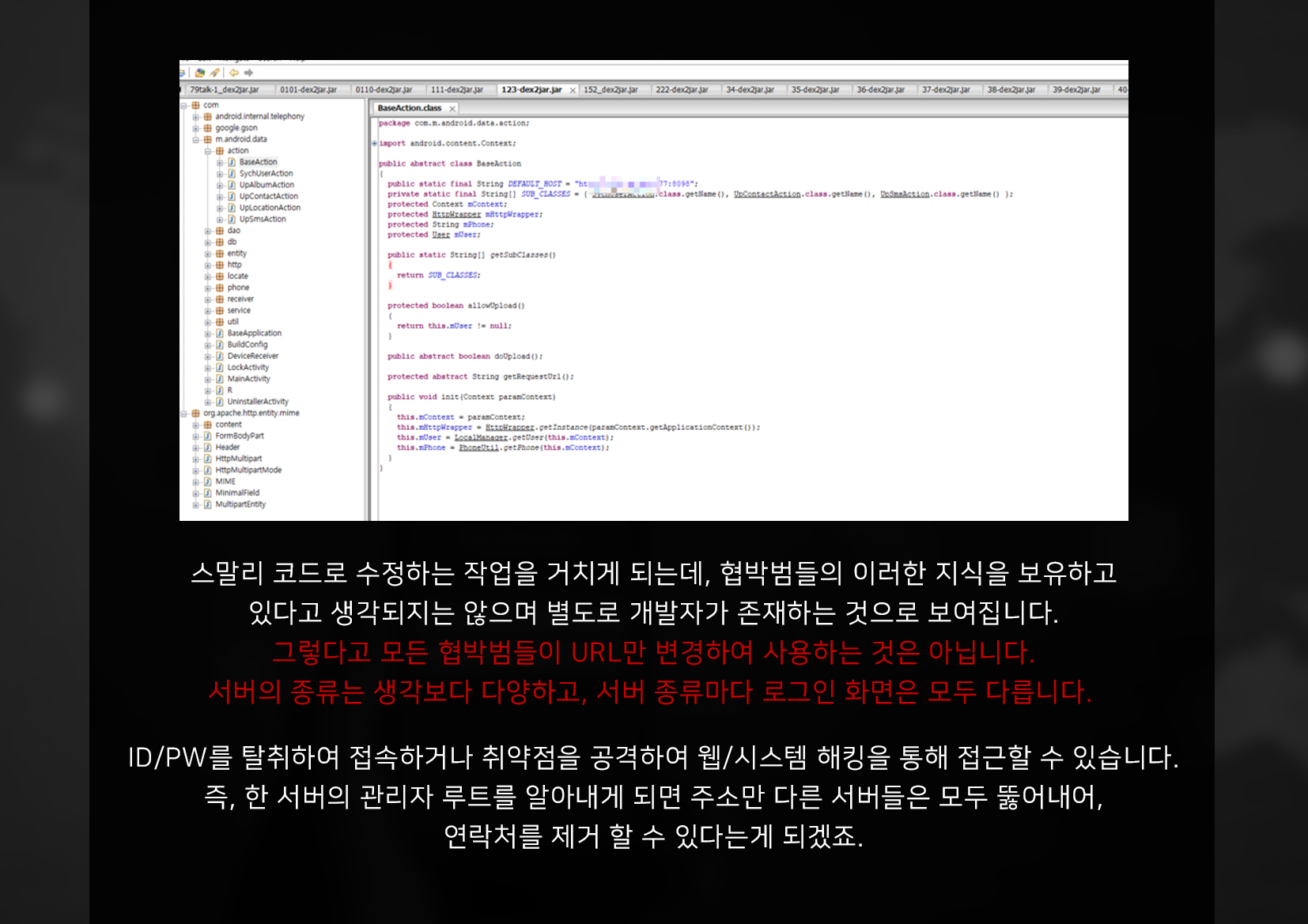Collapse the m.android.data package

click(x=195, y=140)
